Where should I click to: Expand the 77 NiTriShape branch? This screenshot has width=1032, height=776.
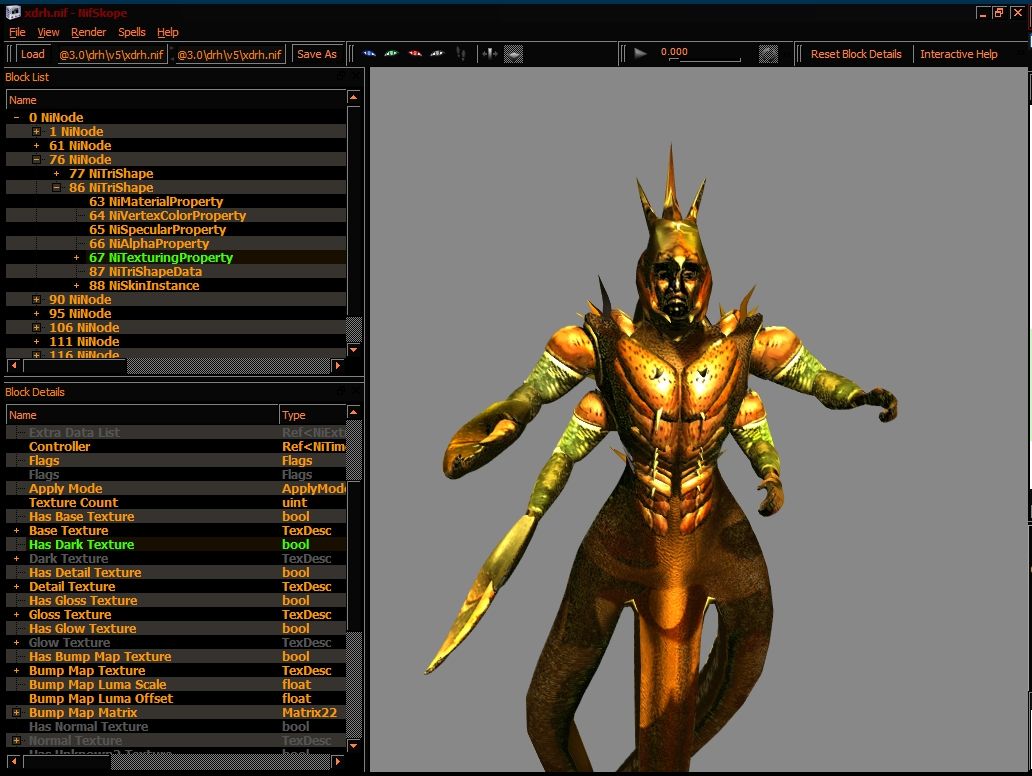click(57, 174)
